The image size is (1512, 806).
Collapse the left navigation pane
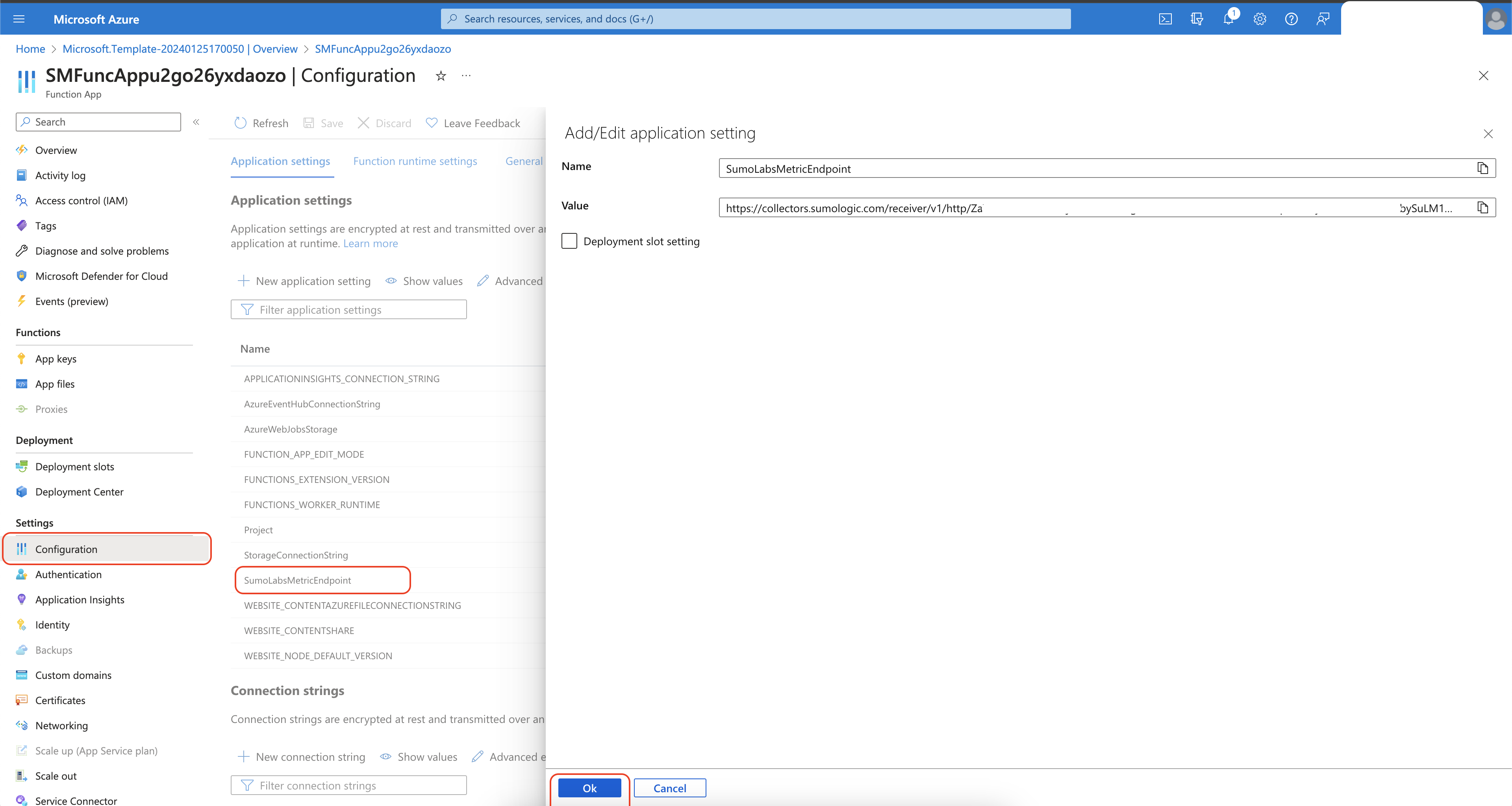pos(196,122)
